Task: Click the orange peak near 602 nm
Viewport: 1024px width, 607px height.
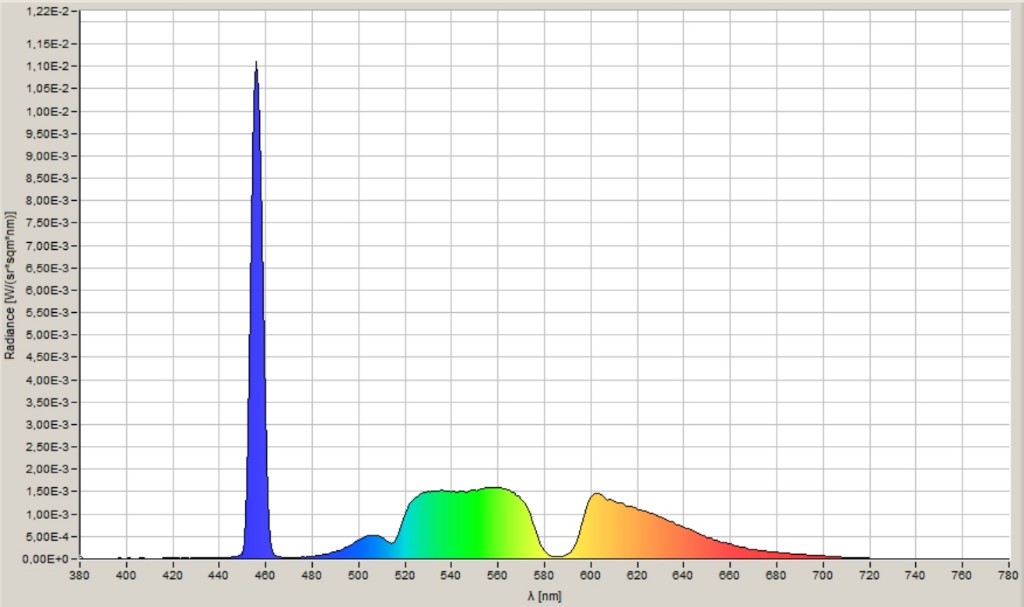Action: click(x=596, y=497)
